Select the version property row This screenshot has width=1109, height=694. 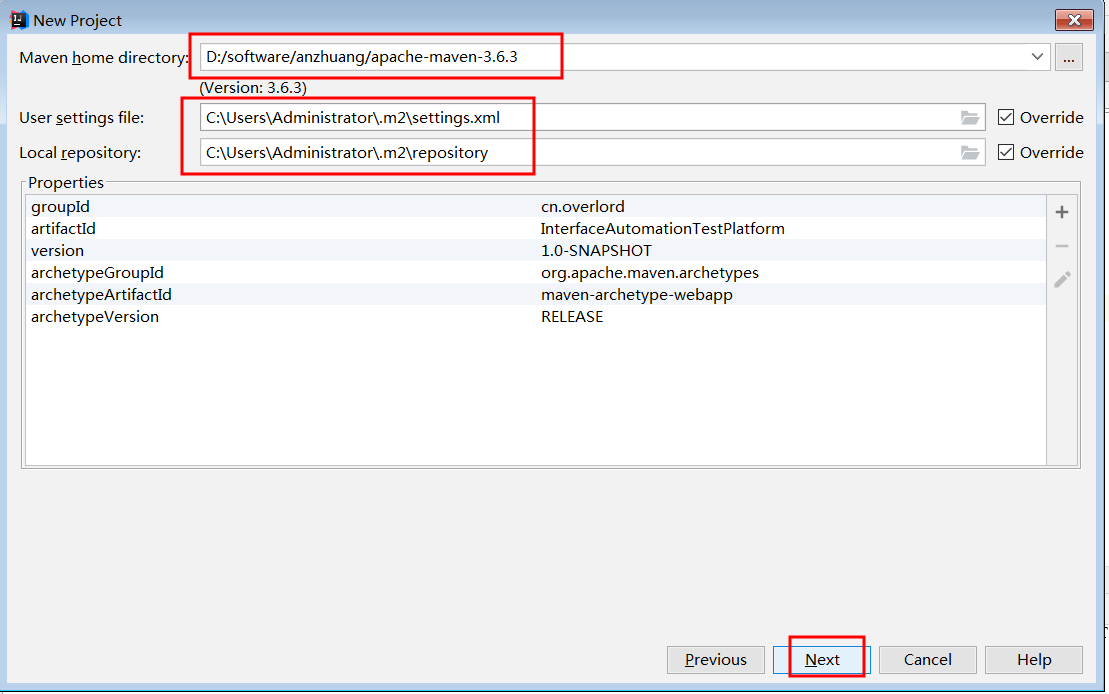click(x=535, y=250)
